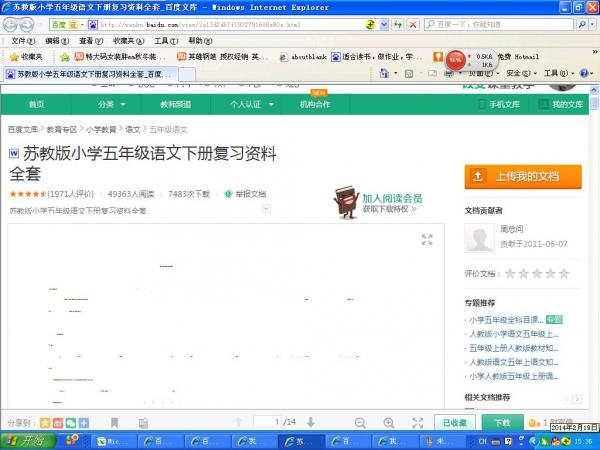The image size is (600, 450).
Task: Expand the document description toggle box
Action: pyautogui.click(x=267, y=209)
